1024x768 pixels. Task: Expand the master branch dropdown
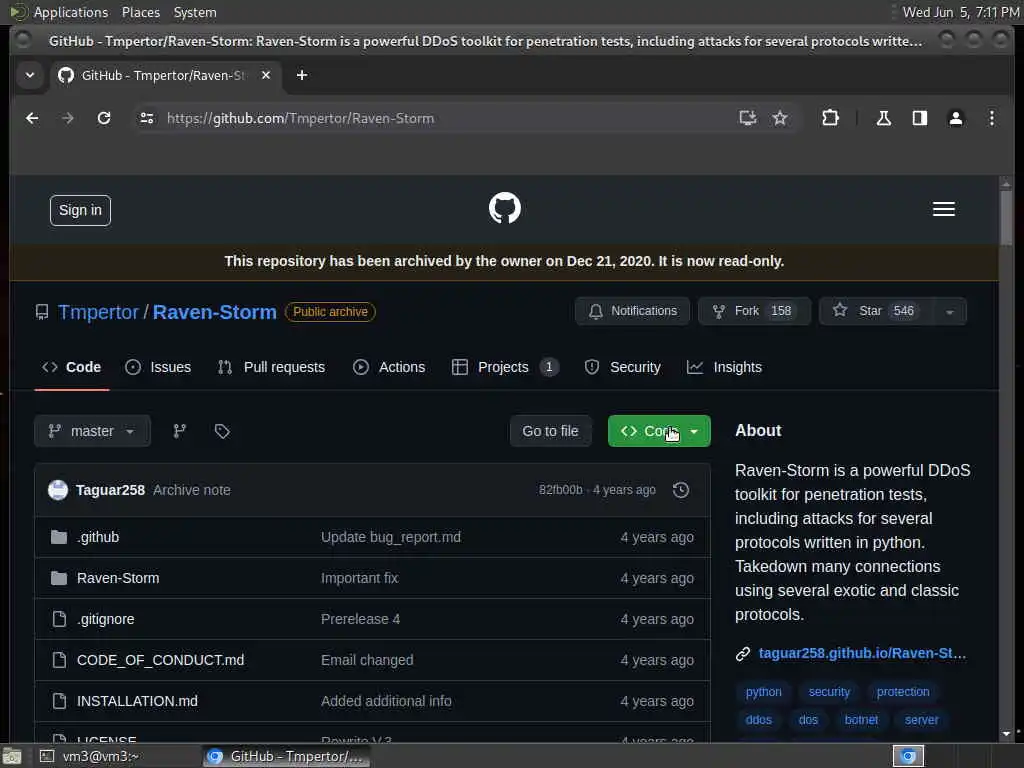click(x=92, y=431)
